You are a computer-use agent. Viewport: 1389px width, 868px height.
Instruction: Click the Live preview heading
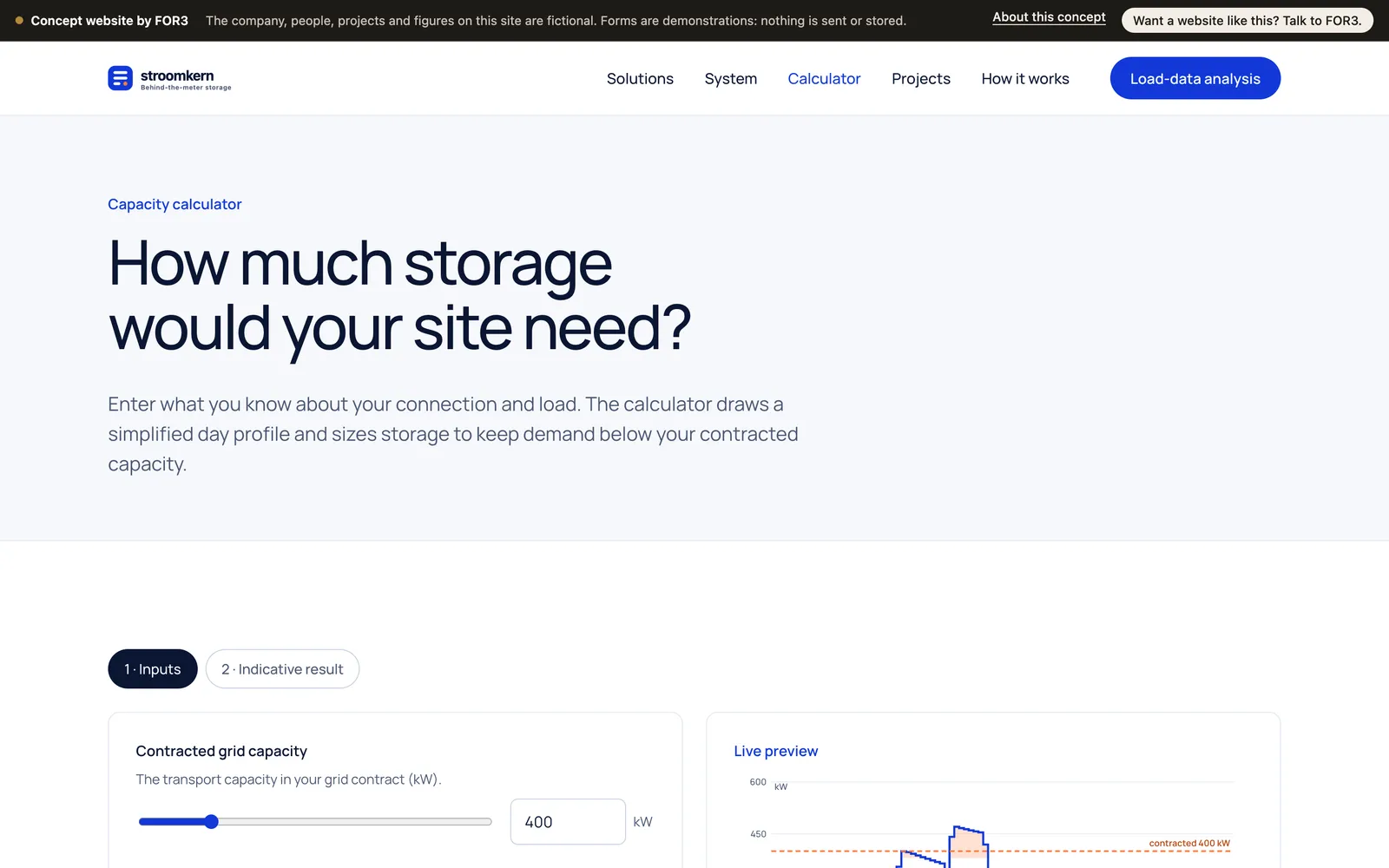pyautogui.click(x=776, y=752)
